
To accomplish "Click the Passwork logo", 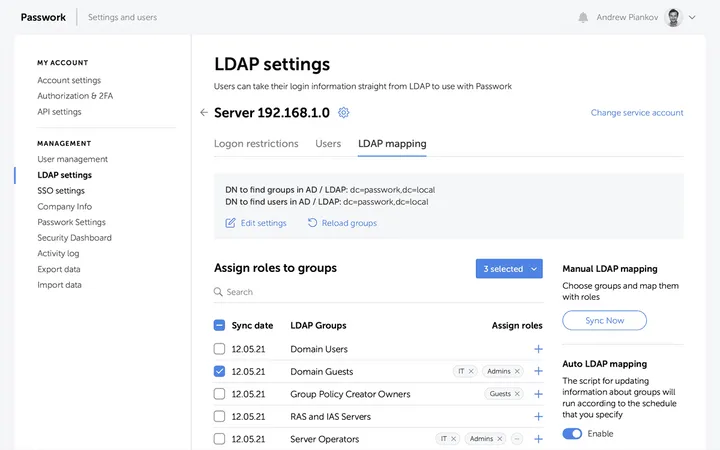I will [x=43, y=17].
